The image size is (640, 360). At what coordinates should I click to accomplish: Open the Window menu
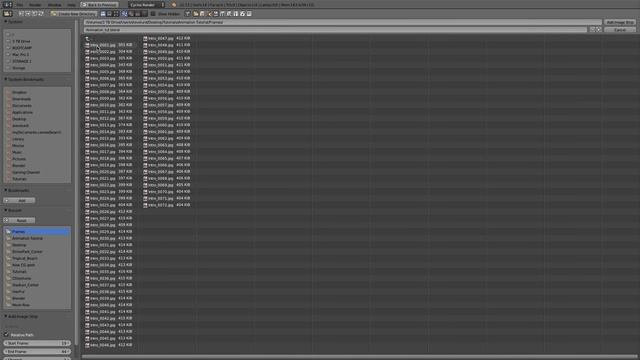[54, 4]
